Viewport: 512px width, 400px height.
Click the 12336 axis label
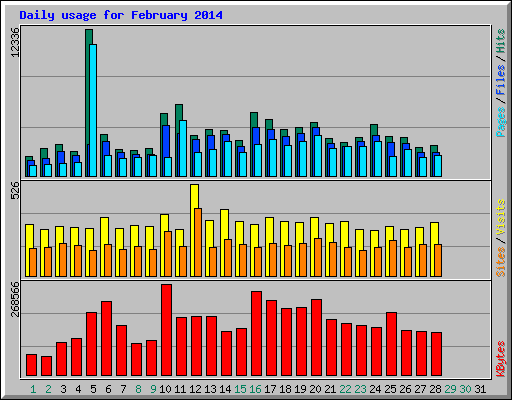point(15,42)
